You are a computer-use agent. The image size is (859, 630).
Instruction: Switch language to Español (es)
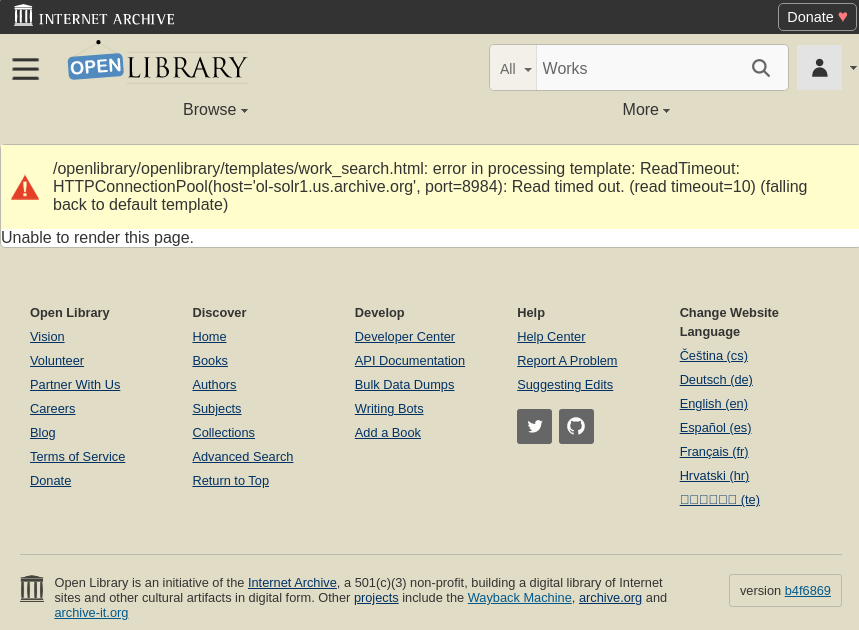[715, 428]
